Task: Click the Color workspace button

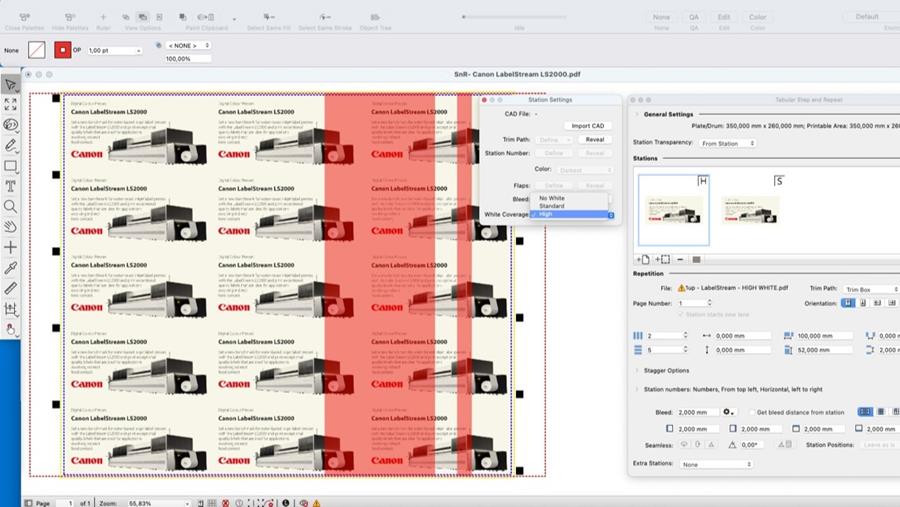Action: (758, 18)
